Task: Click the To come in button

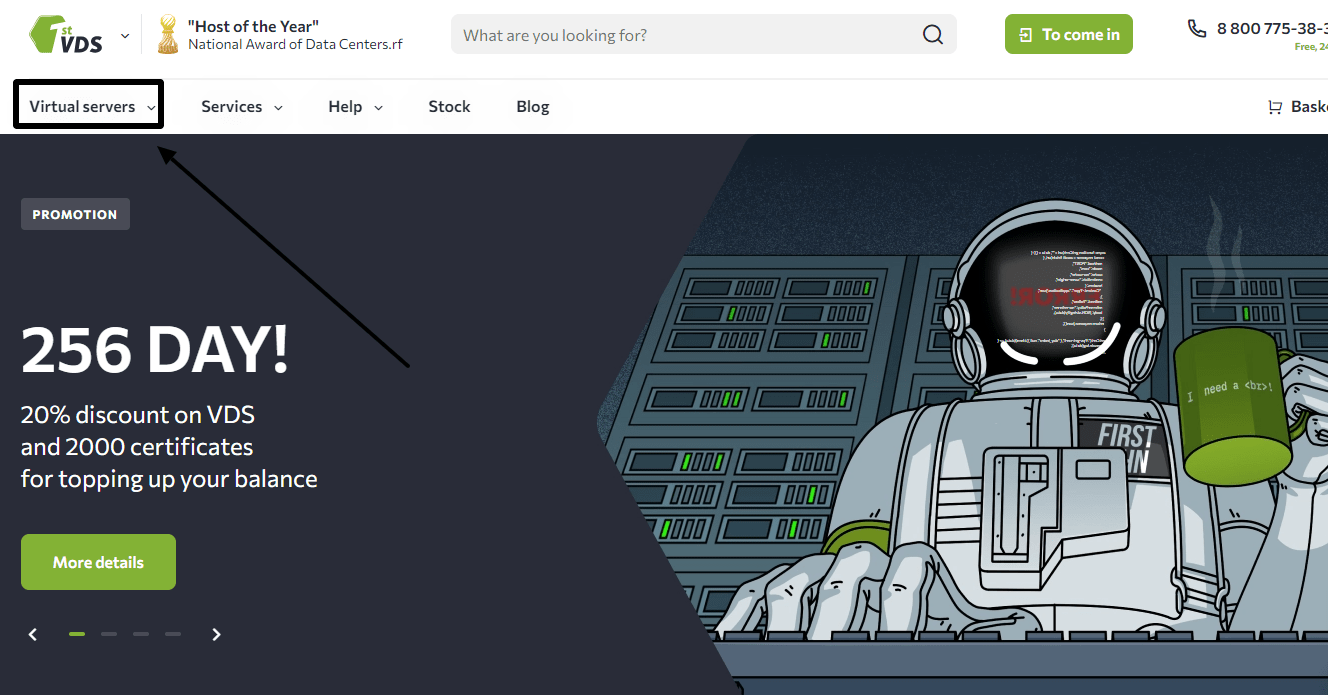Action: tap(1069, 34)
